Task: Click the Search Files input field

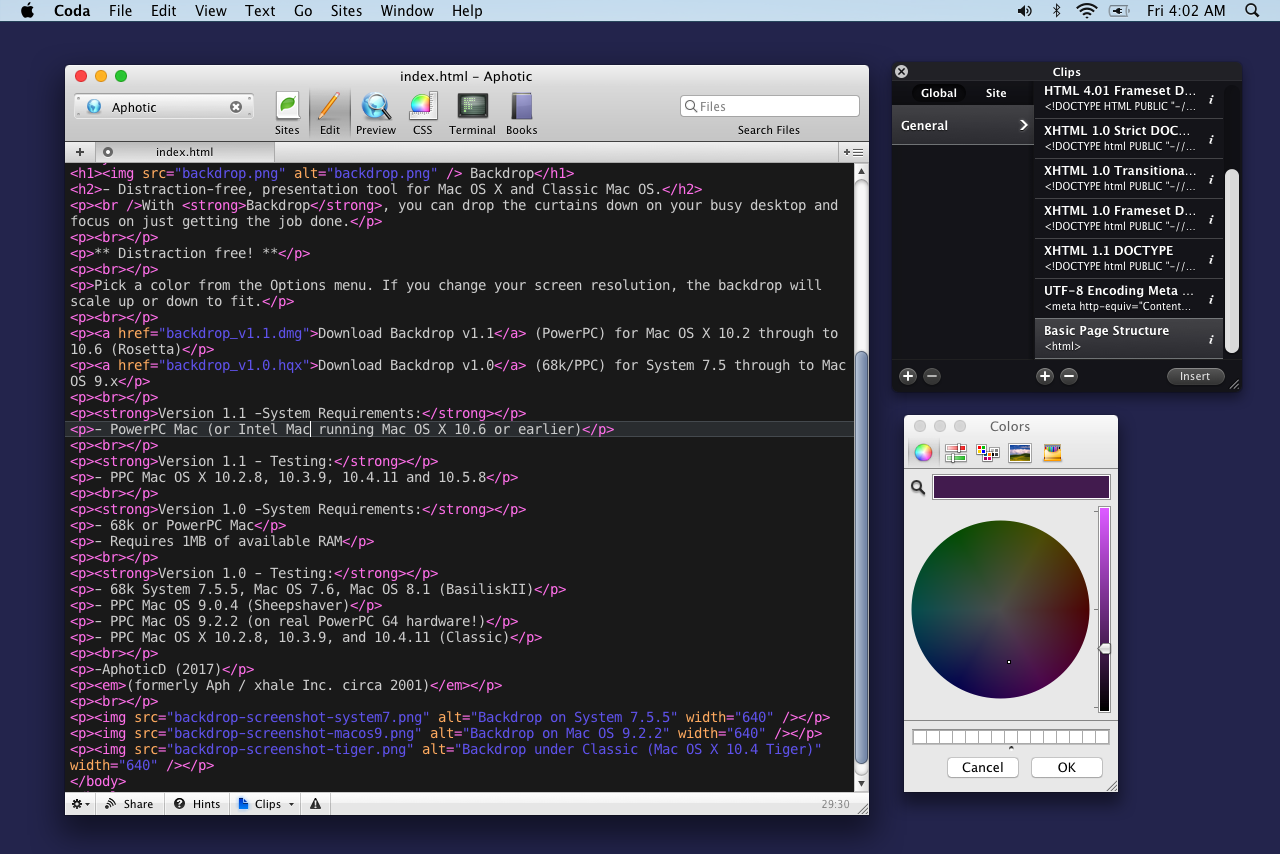Action: (x=770, y=106)
